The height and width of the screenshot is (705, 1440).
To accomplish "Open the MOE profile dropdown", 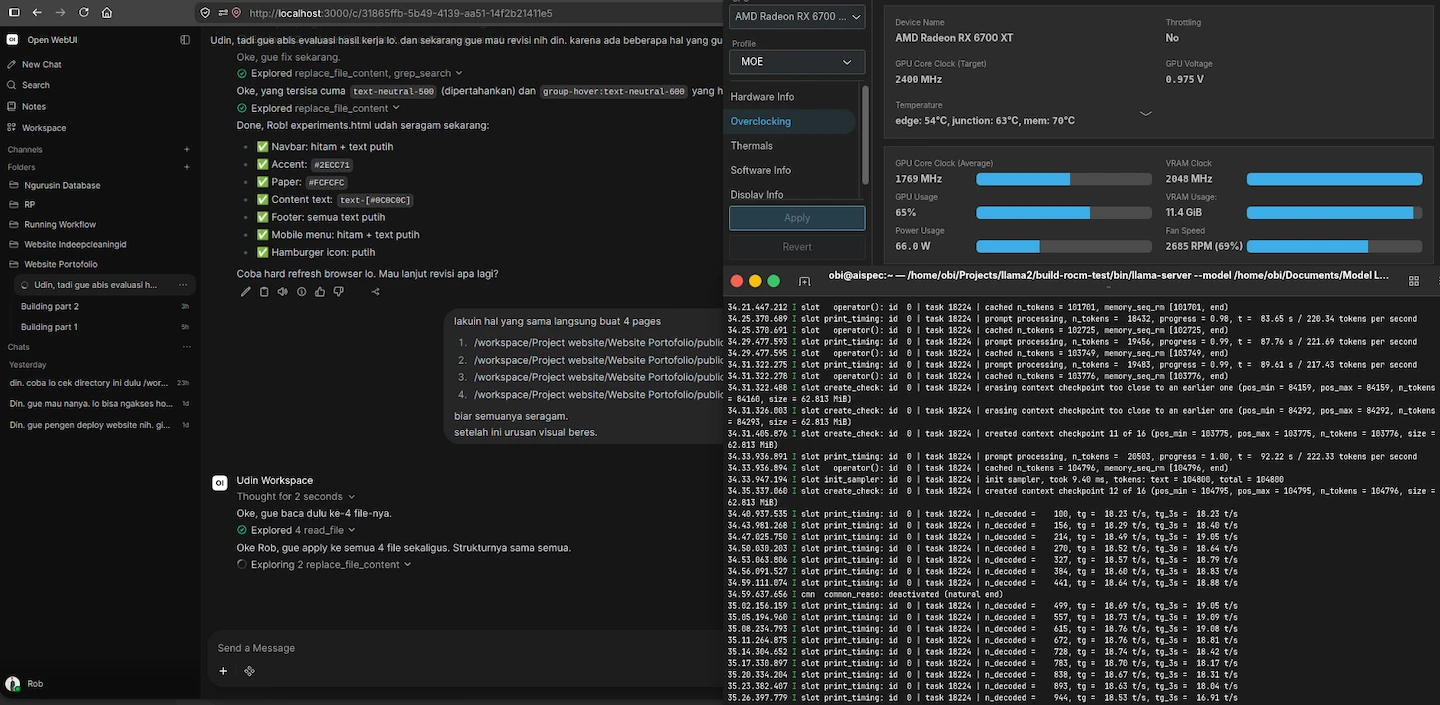I will click(x=797, y=62).
